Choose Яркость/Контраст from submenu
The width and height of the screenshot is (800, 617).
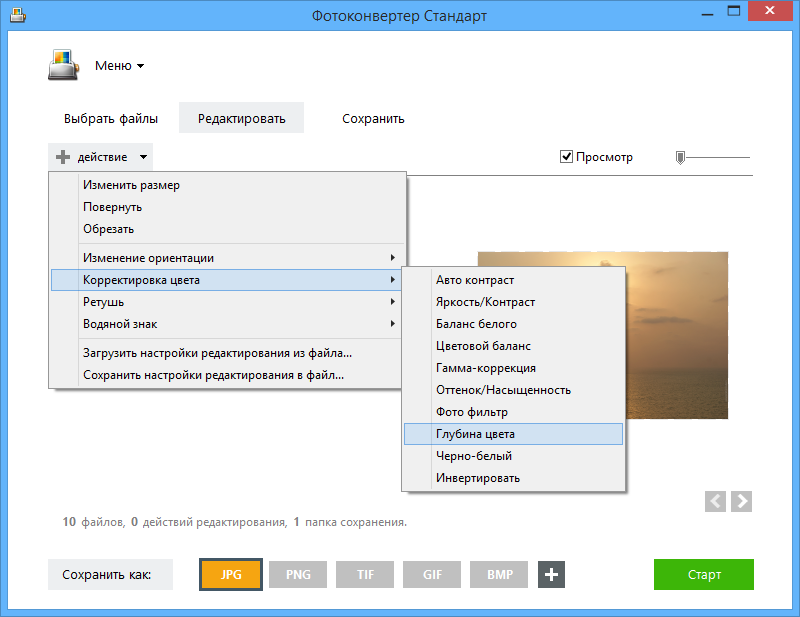pos(513,302)
